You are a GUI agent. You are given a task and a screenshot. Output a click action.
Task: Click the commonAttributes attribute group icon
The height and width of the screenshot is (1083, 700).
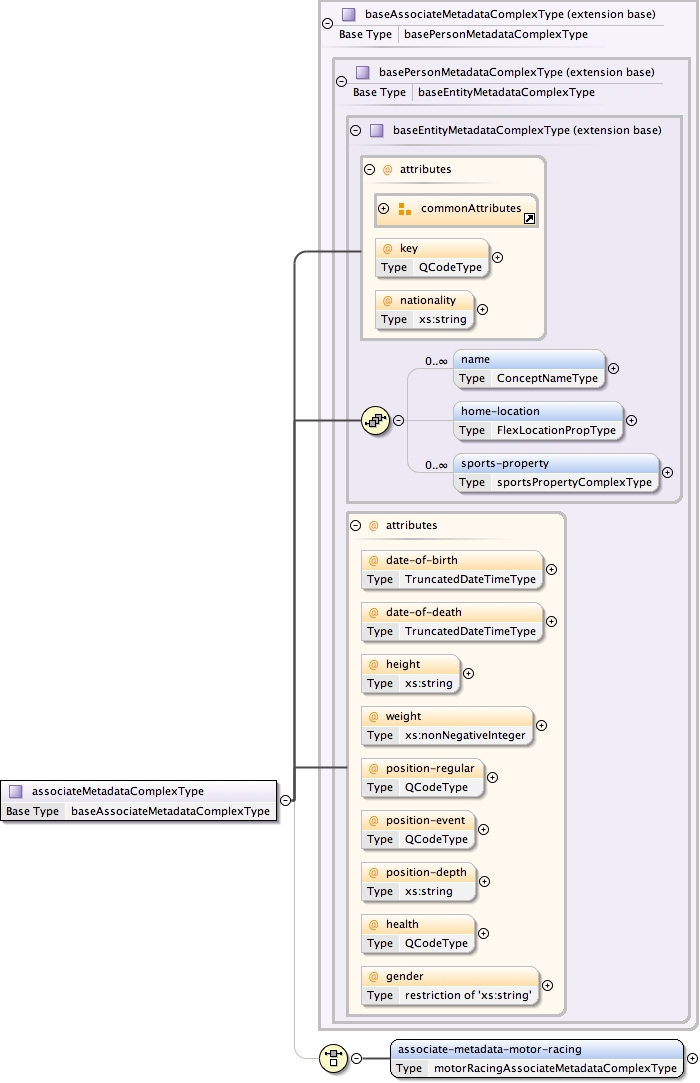point(405,209)
